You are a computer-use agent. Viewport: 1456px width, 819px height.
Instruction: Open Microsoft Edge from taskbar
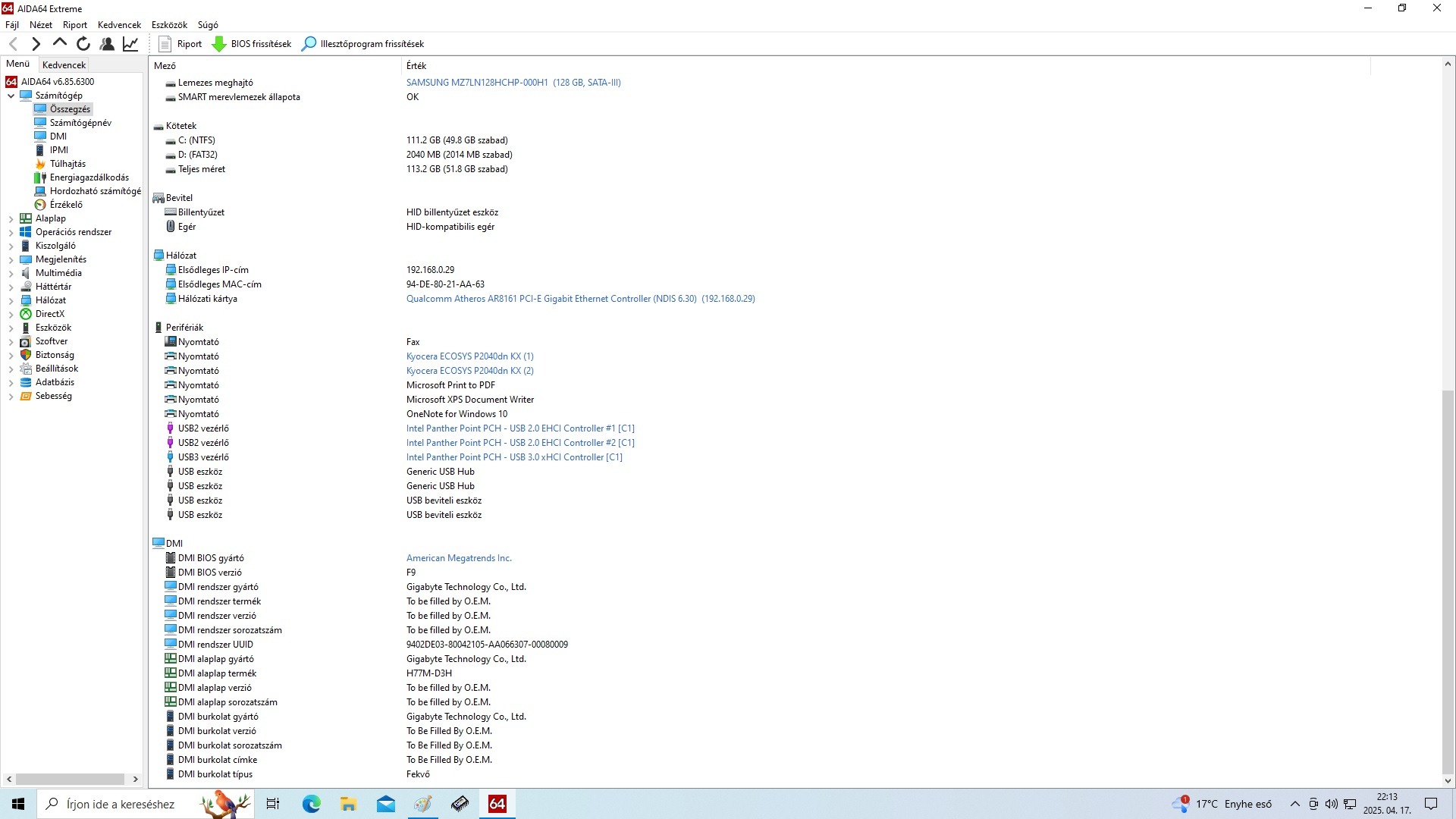[x=311, y=804]
